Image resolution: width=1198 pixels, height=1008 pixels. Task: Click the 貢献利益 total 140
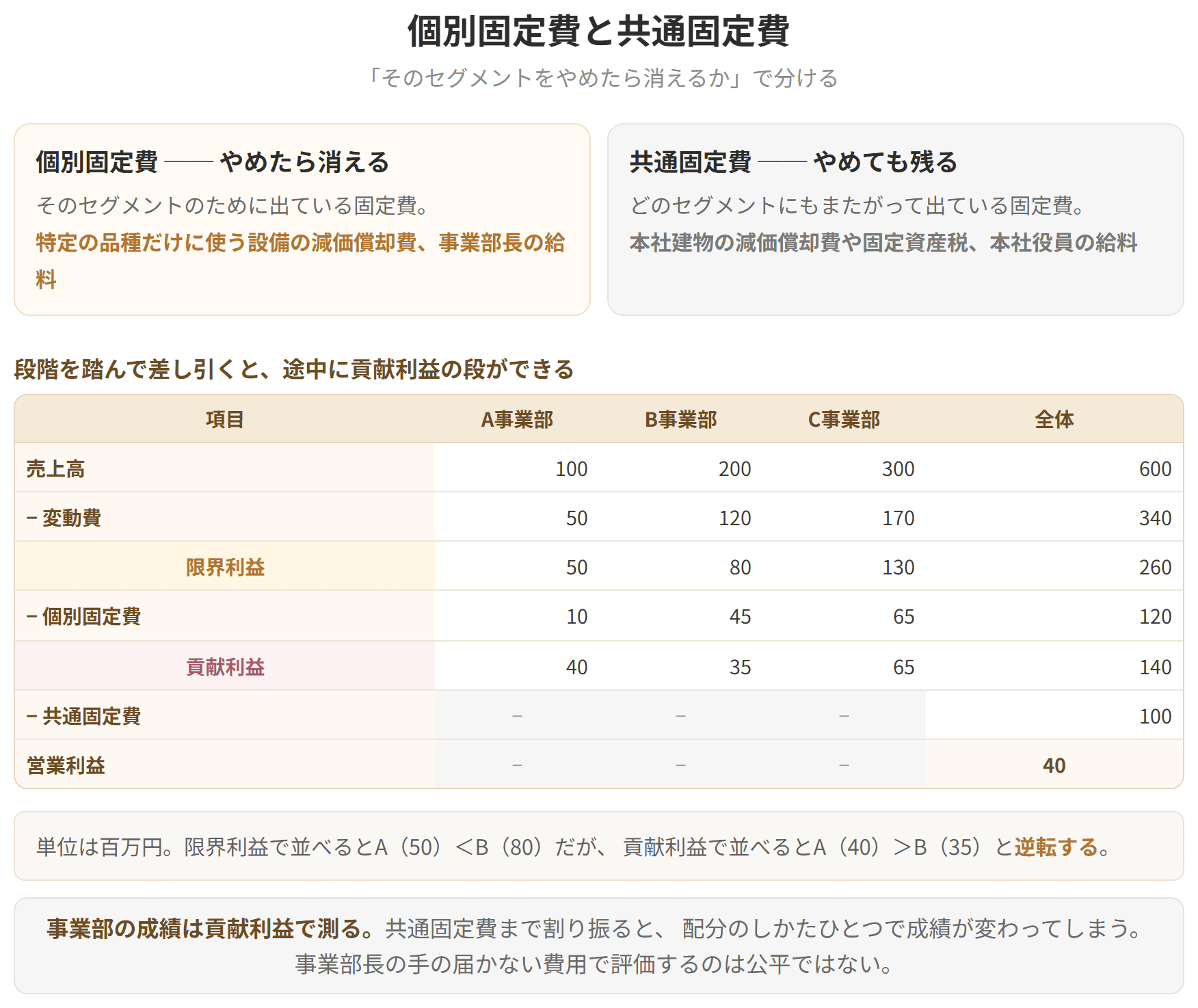pos(1155,667)
